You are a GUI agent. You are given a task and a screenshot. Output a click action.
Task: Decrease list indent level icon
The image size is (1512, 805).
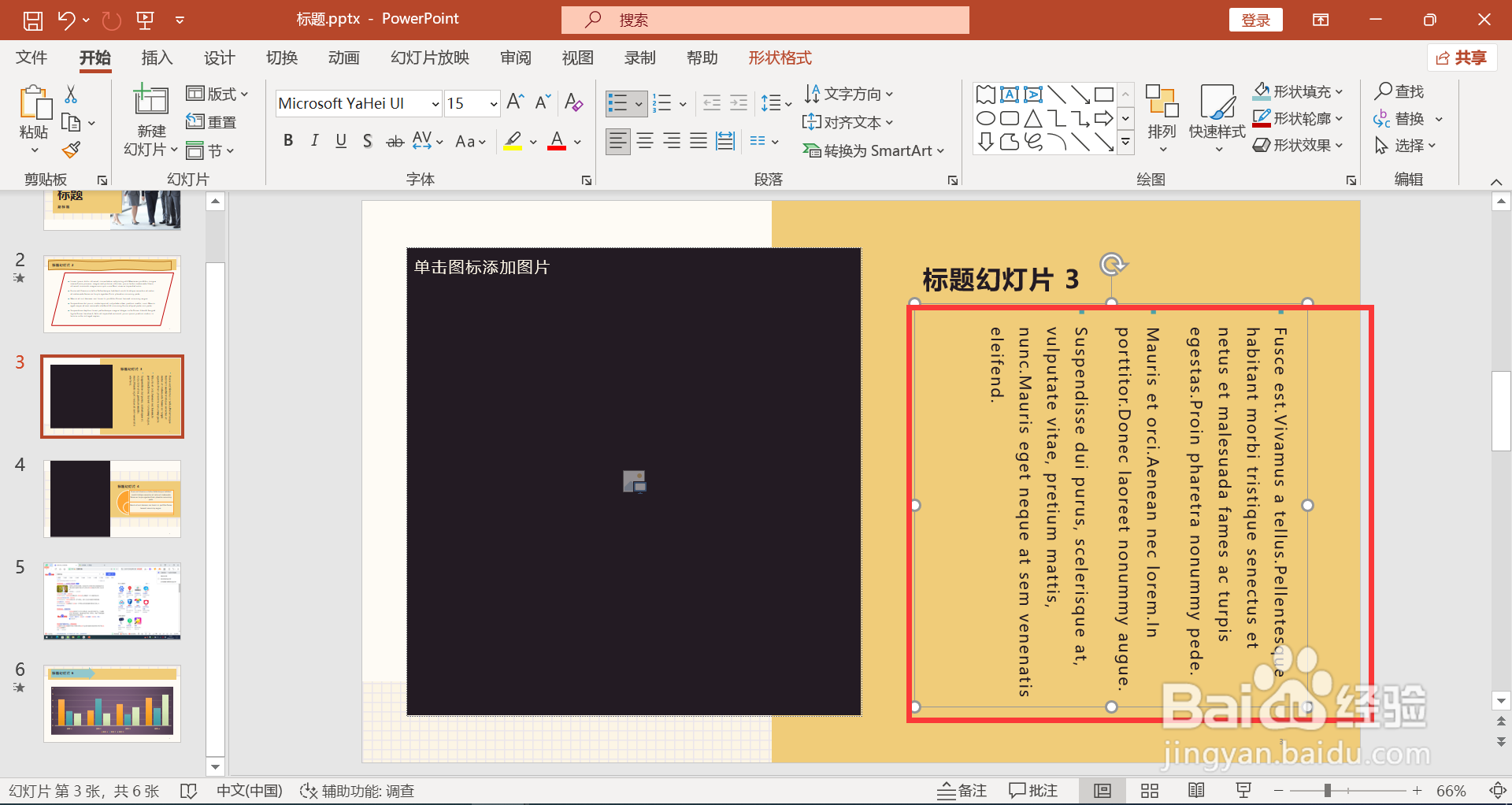(711, 102)
